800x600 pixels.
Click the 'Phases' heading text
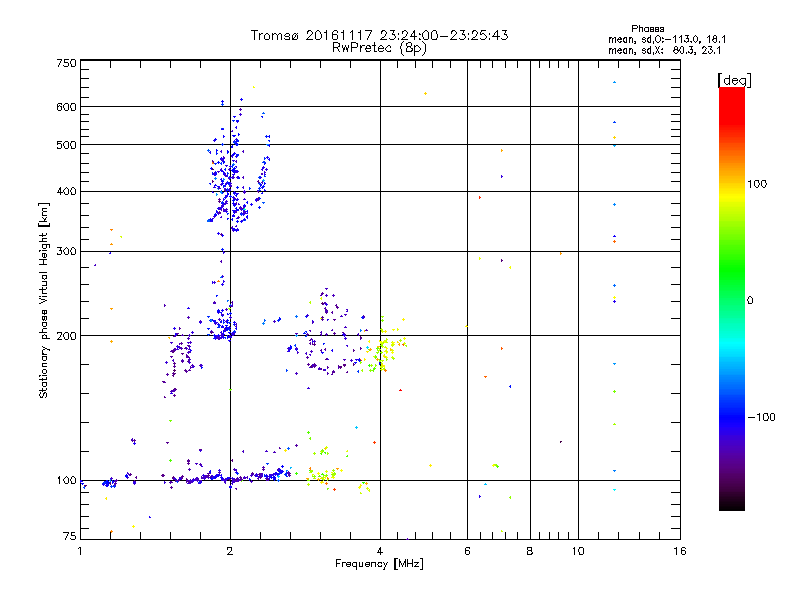[x=647, y=29]
